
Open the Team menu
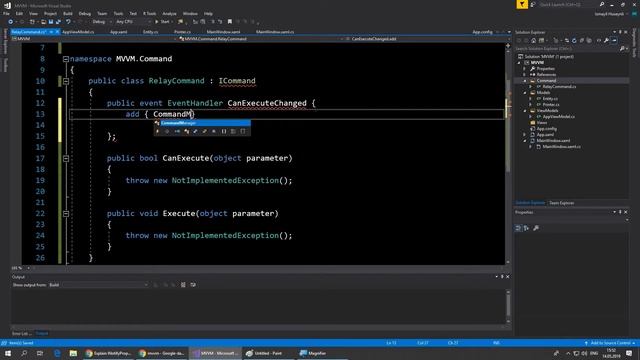102,13
